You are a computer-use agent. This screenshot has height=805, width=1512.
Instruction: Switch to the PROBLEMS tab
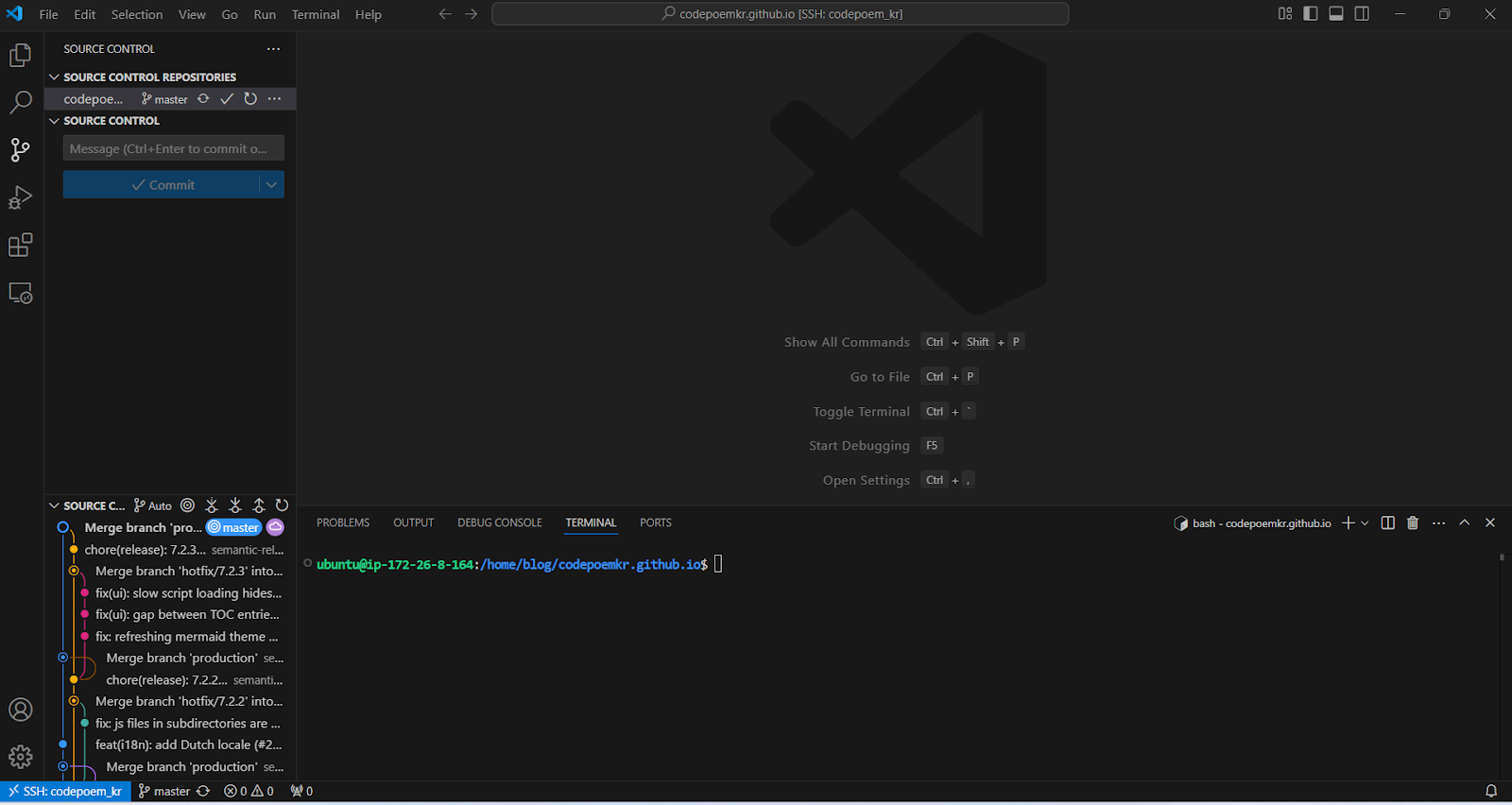click(343, 522)
